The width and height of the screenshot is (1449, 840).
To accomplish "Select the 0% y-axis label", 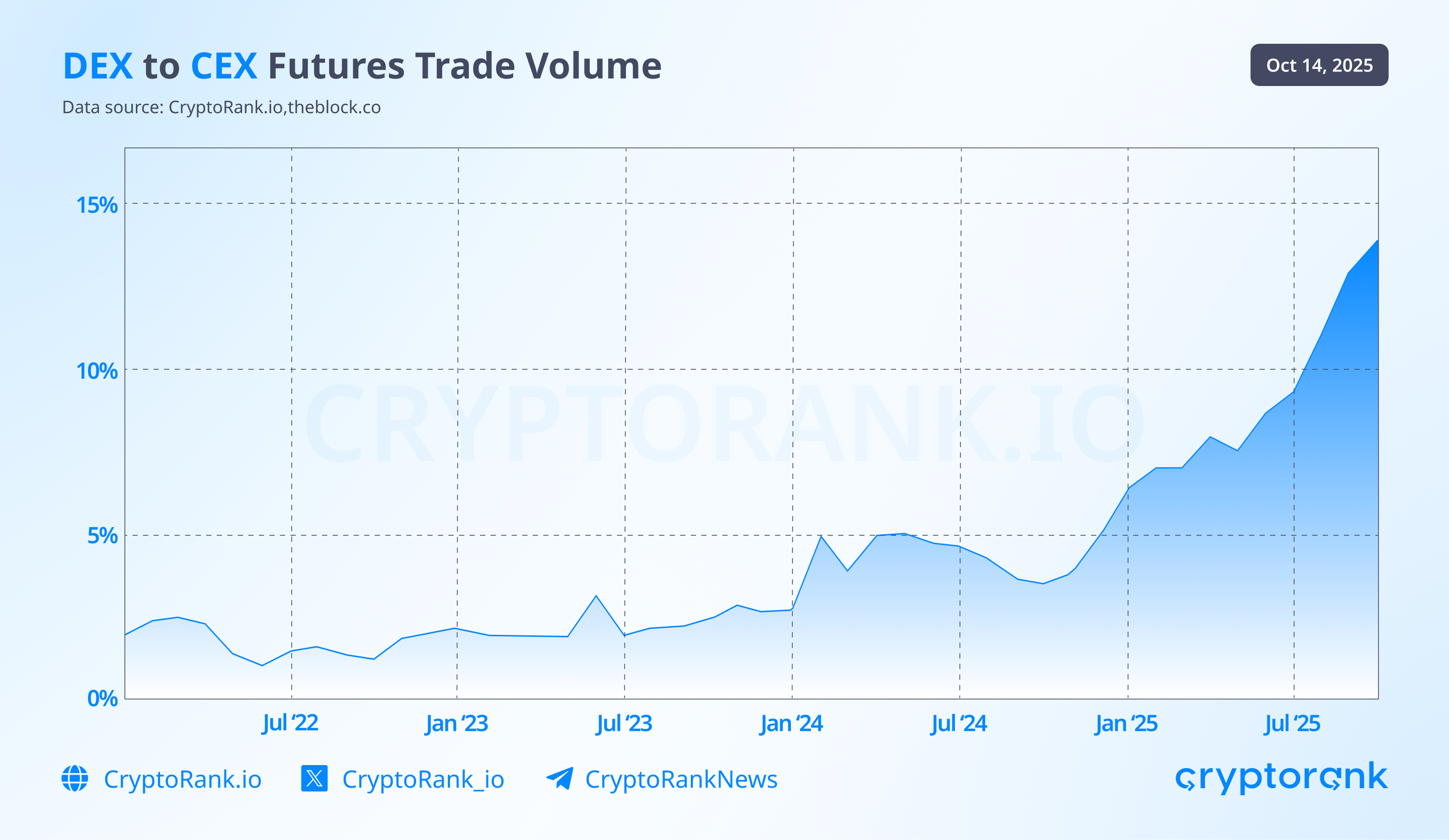I will tap(102, 699).
